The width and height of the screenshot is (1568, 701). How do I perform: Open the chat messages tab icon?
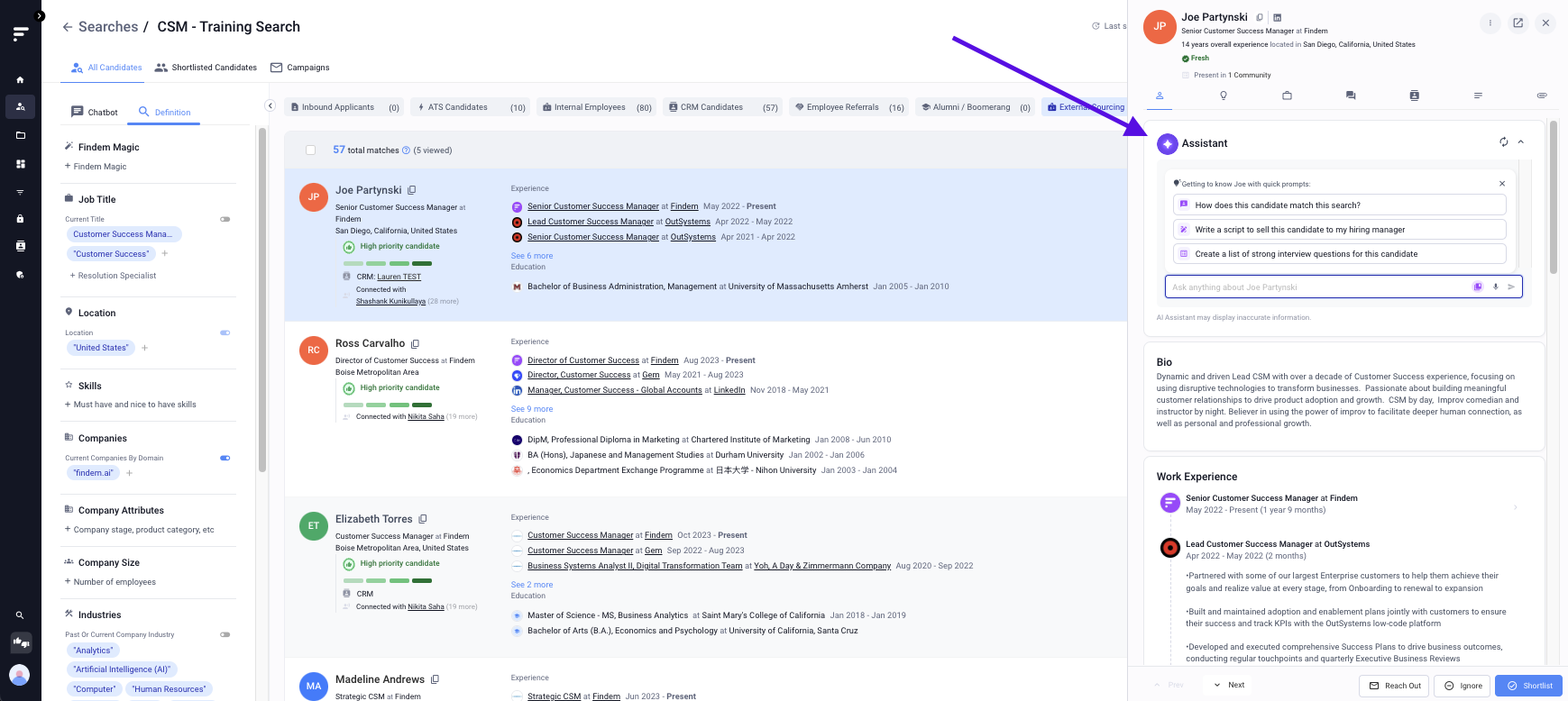[1351, 96]
